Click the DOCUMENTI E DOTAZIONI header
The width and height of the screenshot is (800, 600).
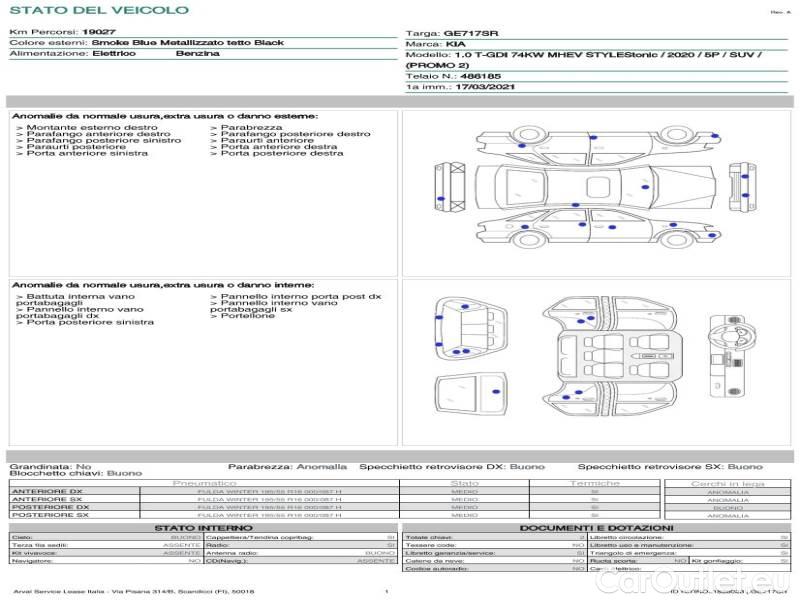tap(595, 527)
